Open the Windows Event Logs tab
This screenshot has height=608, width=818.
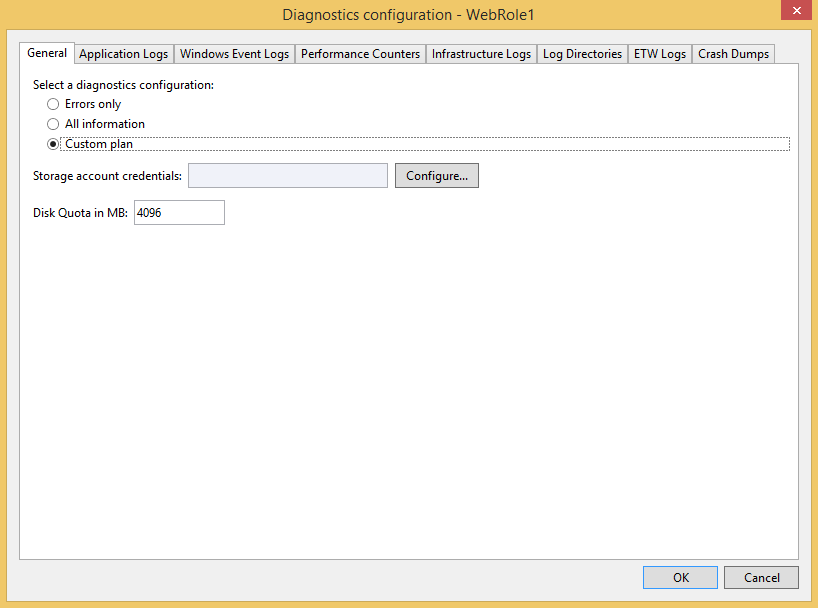point(234,54)
